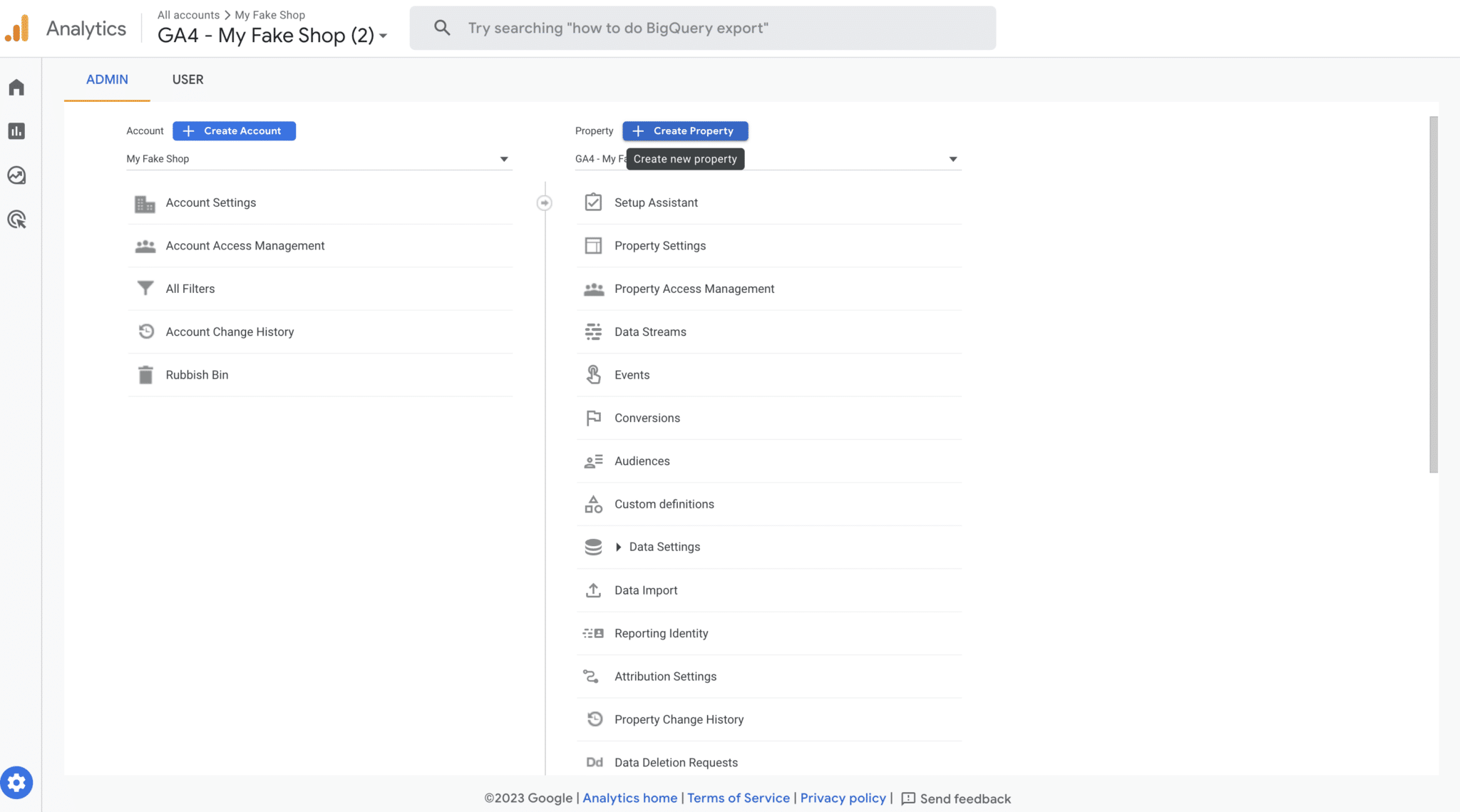Click the Custom definitions shapes icon

(593, 504)
